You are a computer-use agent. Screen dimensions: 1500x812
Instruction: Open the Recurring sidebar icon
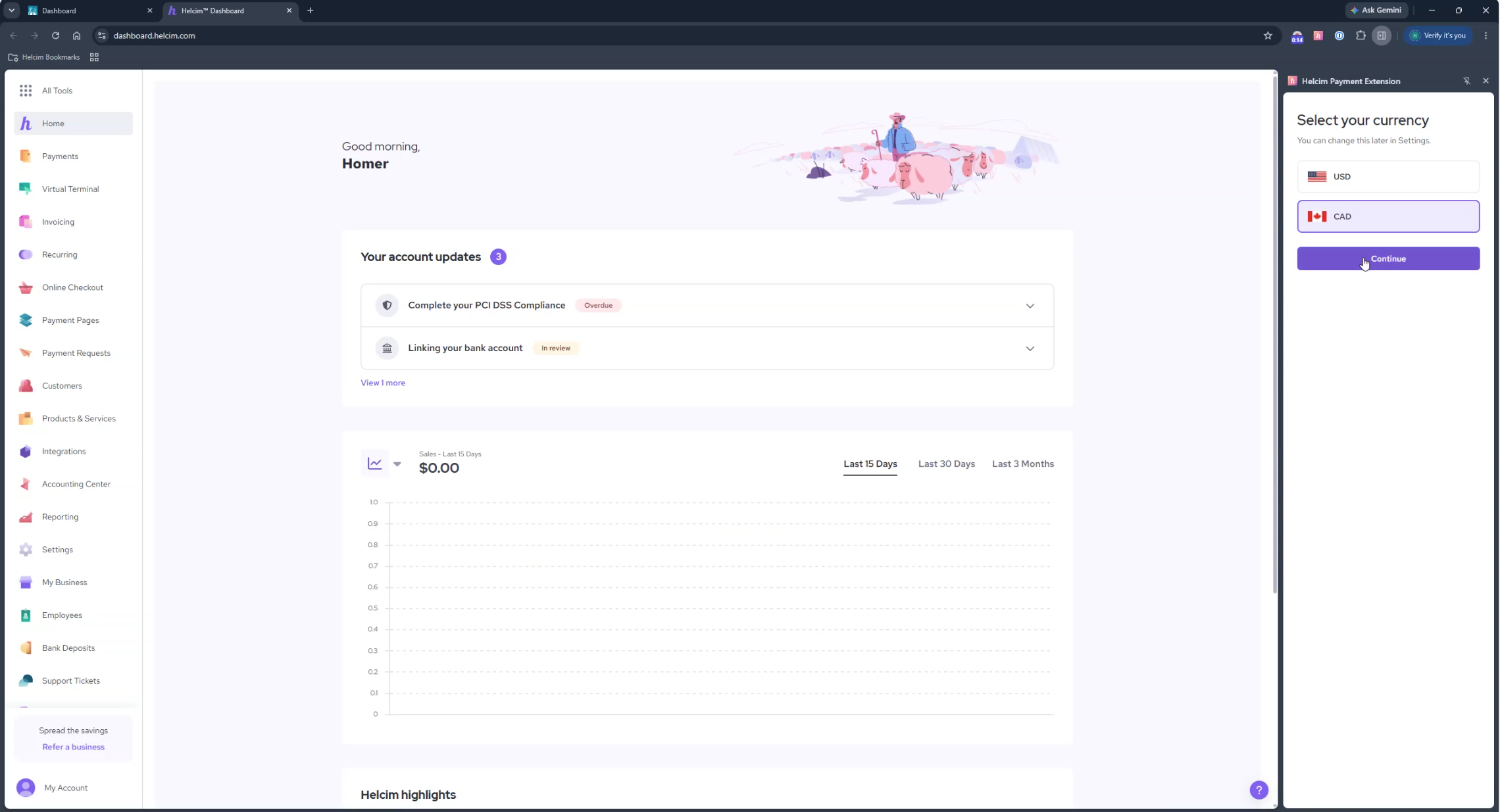pyautogui.click(x=26, y=254)
